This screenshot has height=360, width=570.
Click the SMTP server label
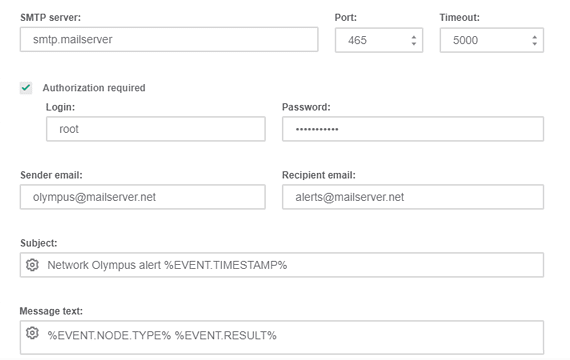tap(51, 17)
